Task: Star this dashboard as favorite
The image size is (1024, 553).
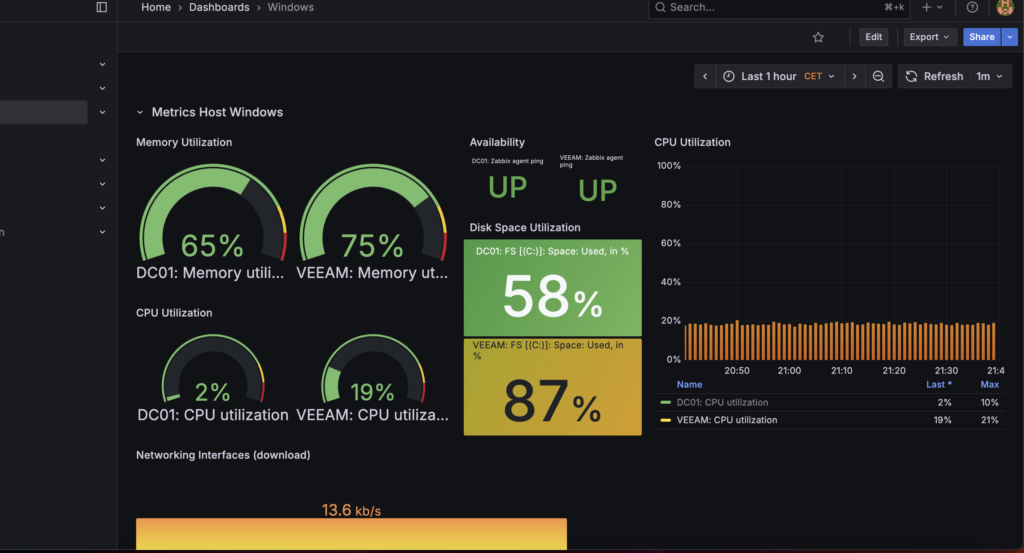Action: [x=818, y=37]
